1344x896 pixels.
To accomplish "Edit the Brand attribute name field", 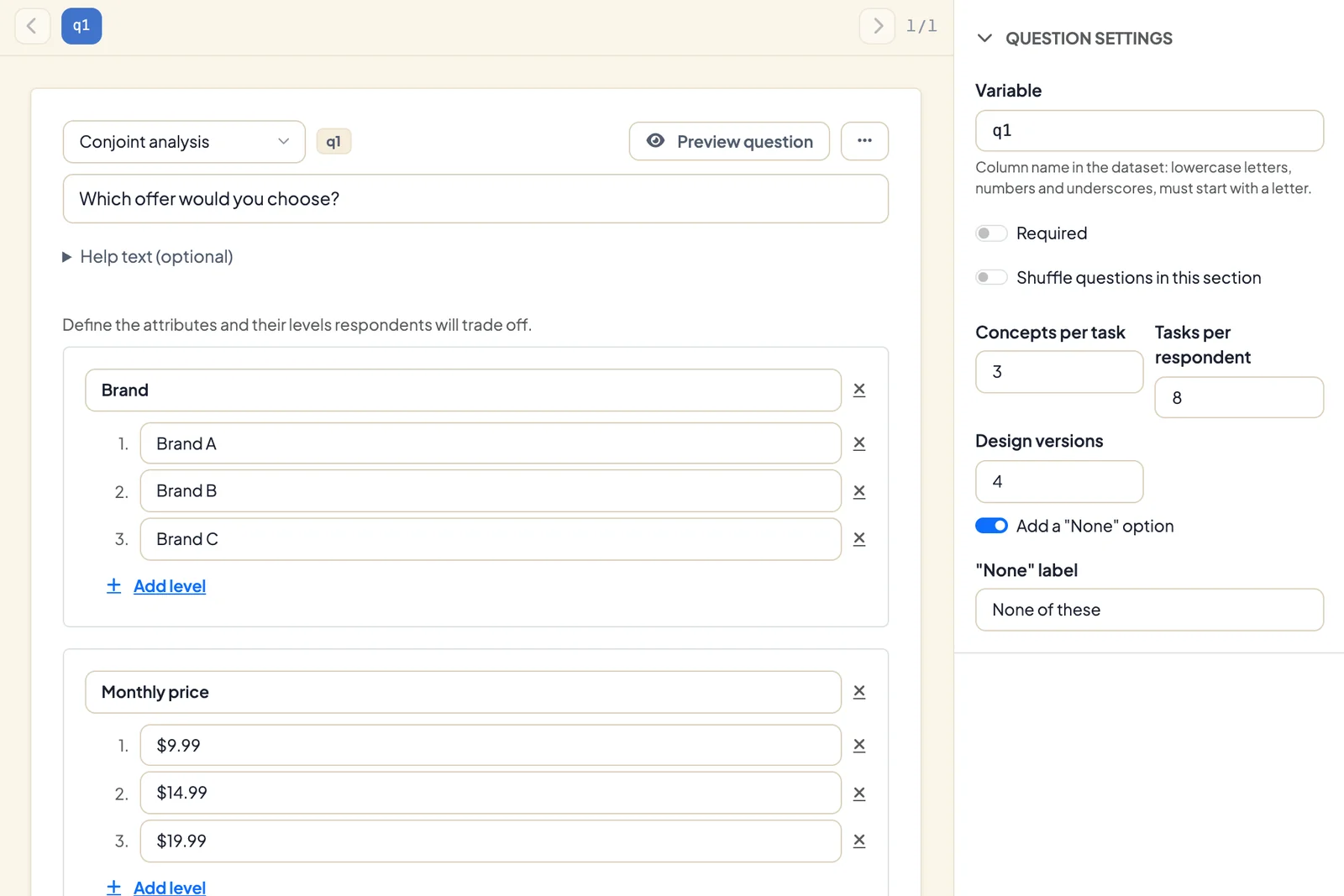I will coord(463,390).
